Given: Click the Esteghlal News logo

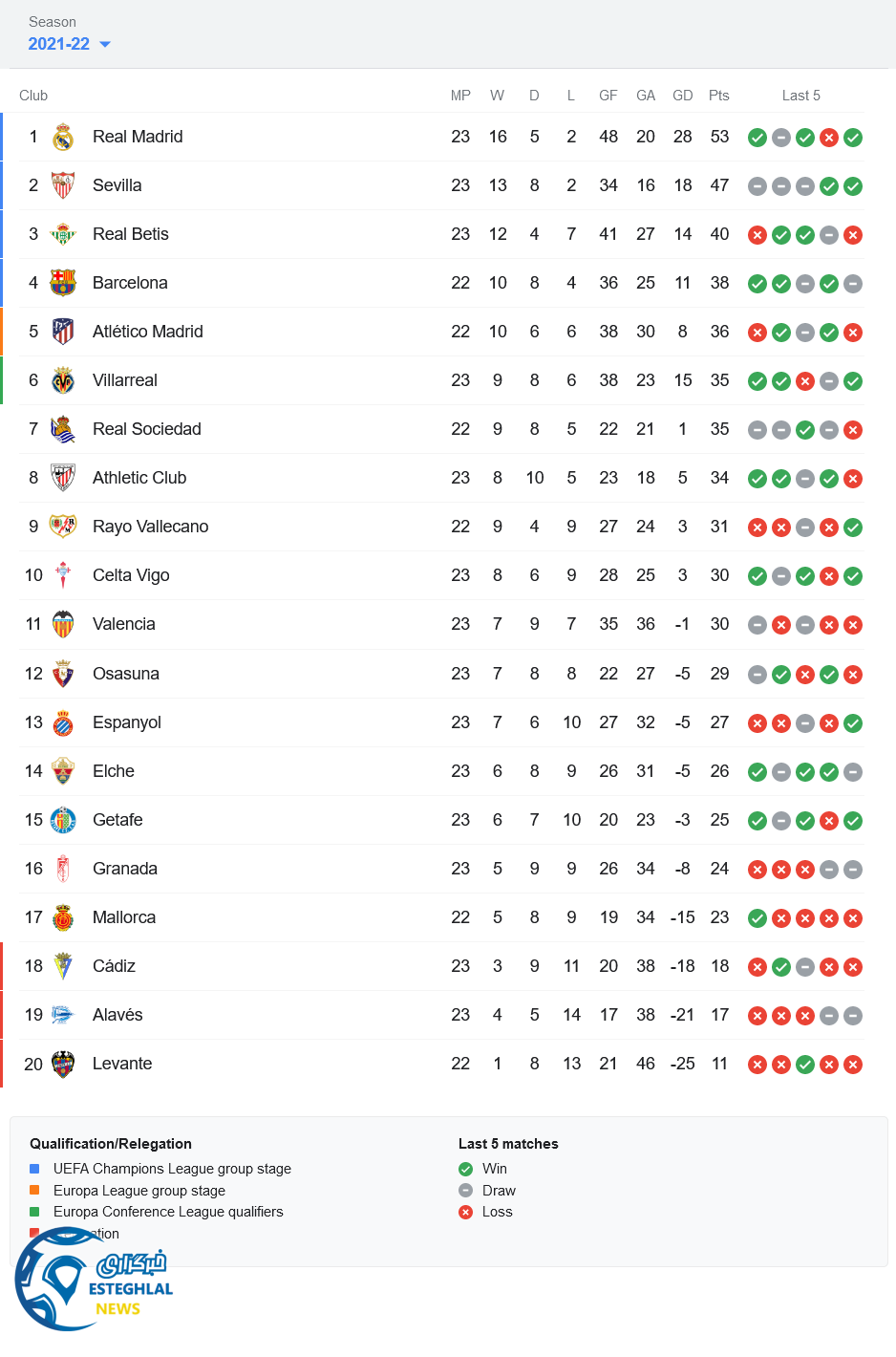Looking at the screenshot, I should click(x=94, y=1281).
